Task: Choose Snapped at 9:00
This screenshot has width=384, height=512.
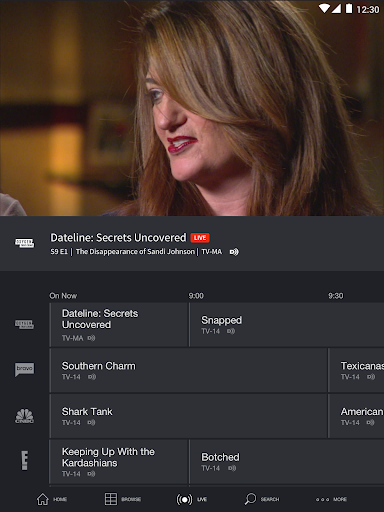Action: coord(287,325)
